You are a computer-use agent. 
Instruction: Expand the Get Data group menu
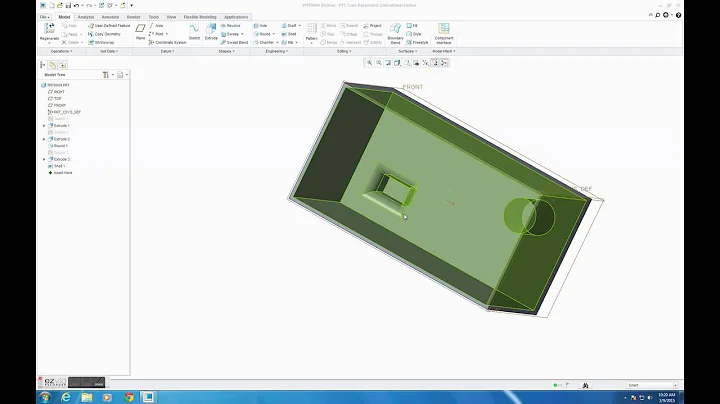(109, 51)
